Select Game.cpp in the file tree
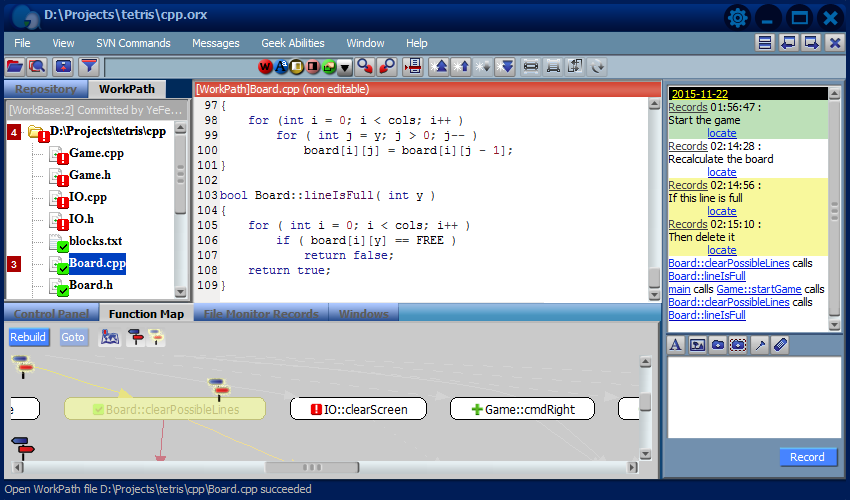Image resolution: width=850 pixels, height=500 pixels. click(96, 153)
